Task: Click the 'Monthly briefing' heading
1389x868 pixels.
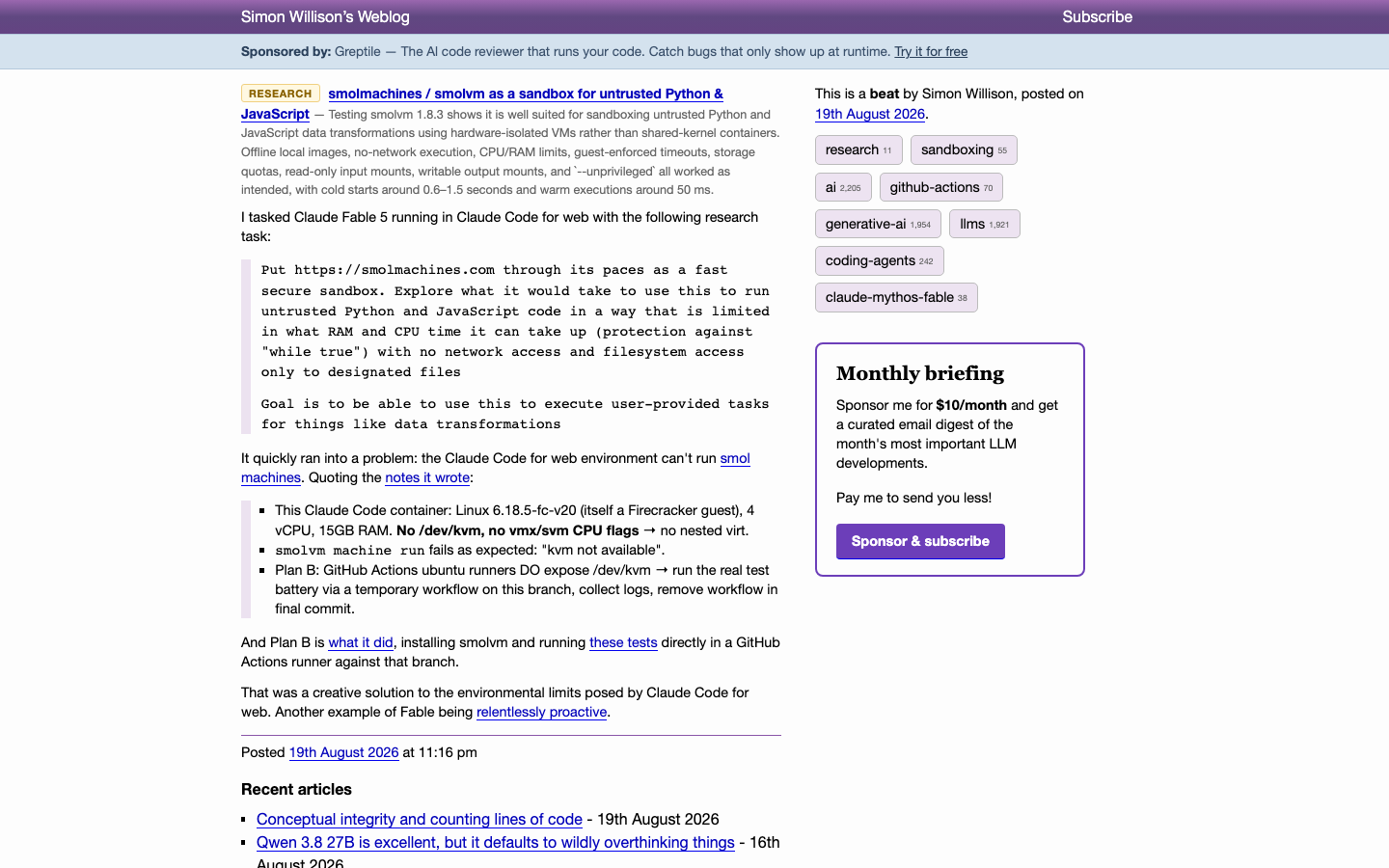Action: pyautogui.click(x=920, y=373)
